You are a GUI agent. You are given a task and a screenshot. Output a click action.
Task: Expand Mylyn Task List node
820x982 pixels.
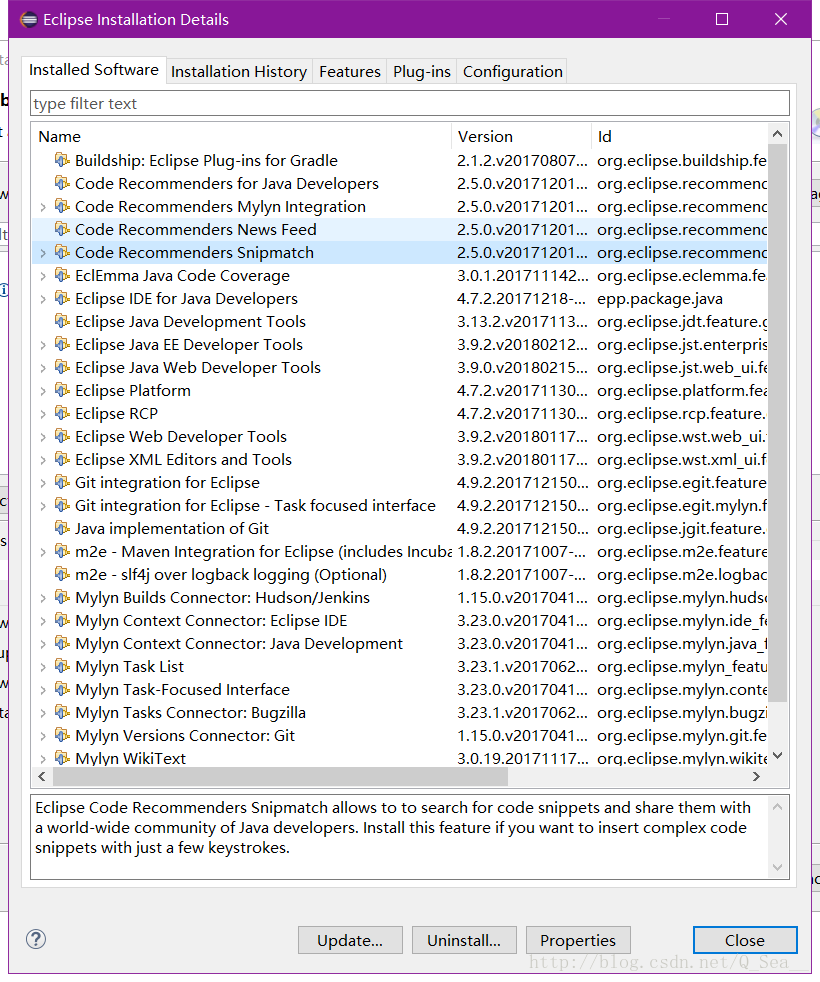(x=43, y=667)
